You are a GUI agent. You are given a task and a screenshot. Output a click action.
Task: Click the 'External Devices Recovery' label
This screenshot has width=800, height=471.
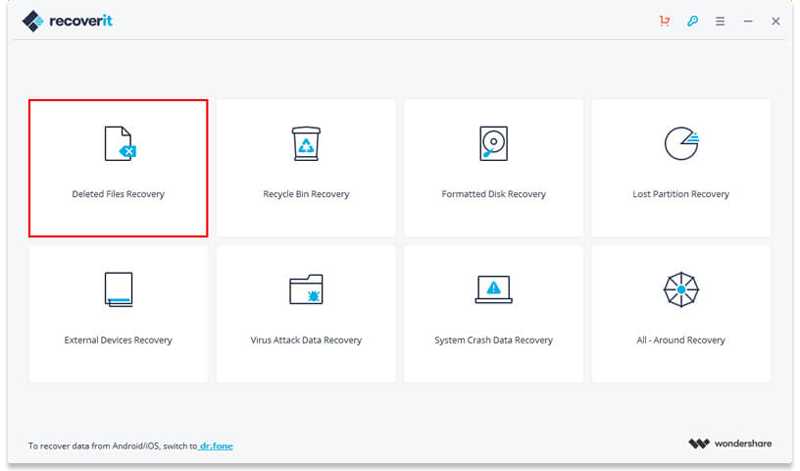click(118, 340)
